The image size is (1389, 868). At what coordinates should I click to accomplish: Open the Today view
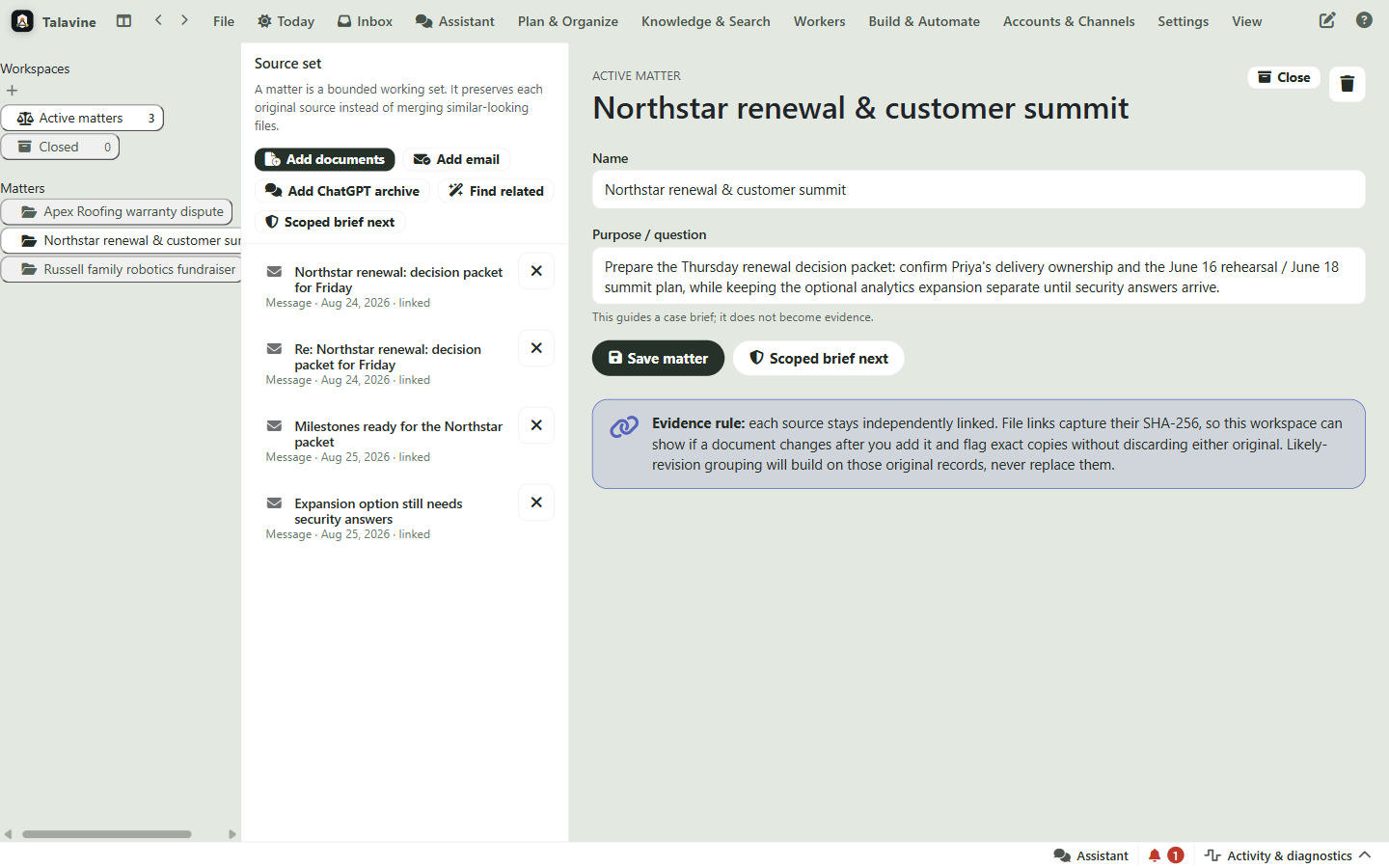[286, 21]
